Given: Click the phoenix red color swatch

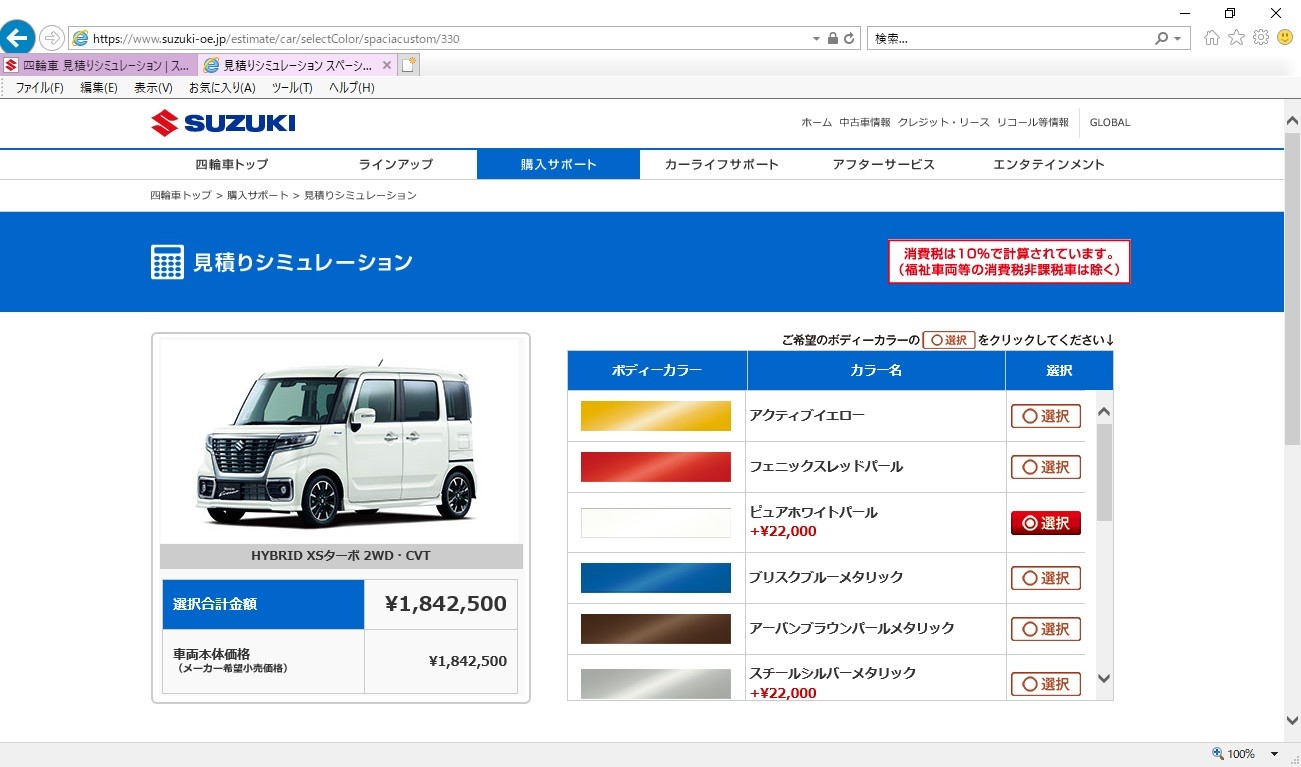Looking at the screenshot, I should coord(656,467).
